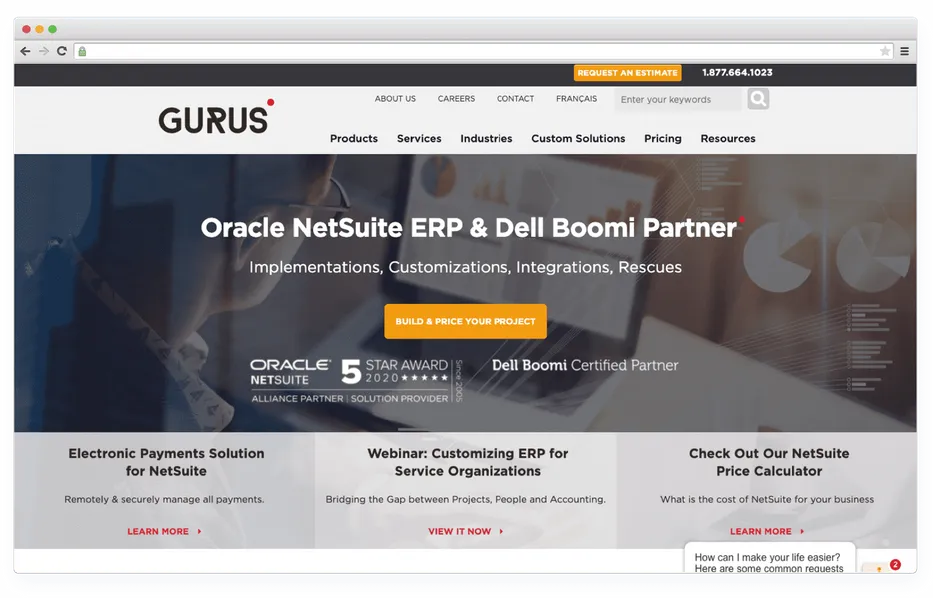Click Build & Price Your Project button
The width and height of the screenshot is (933, 598).
coord(465,321)
